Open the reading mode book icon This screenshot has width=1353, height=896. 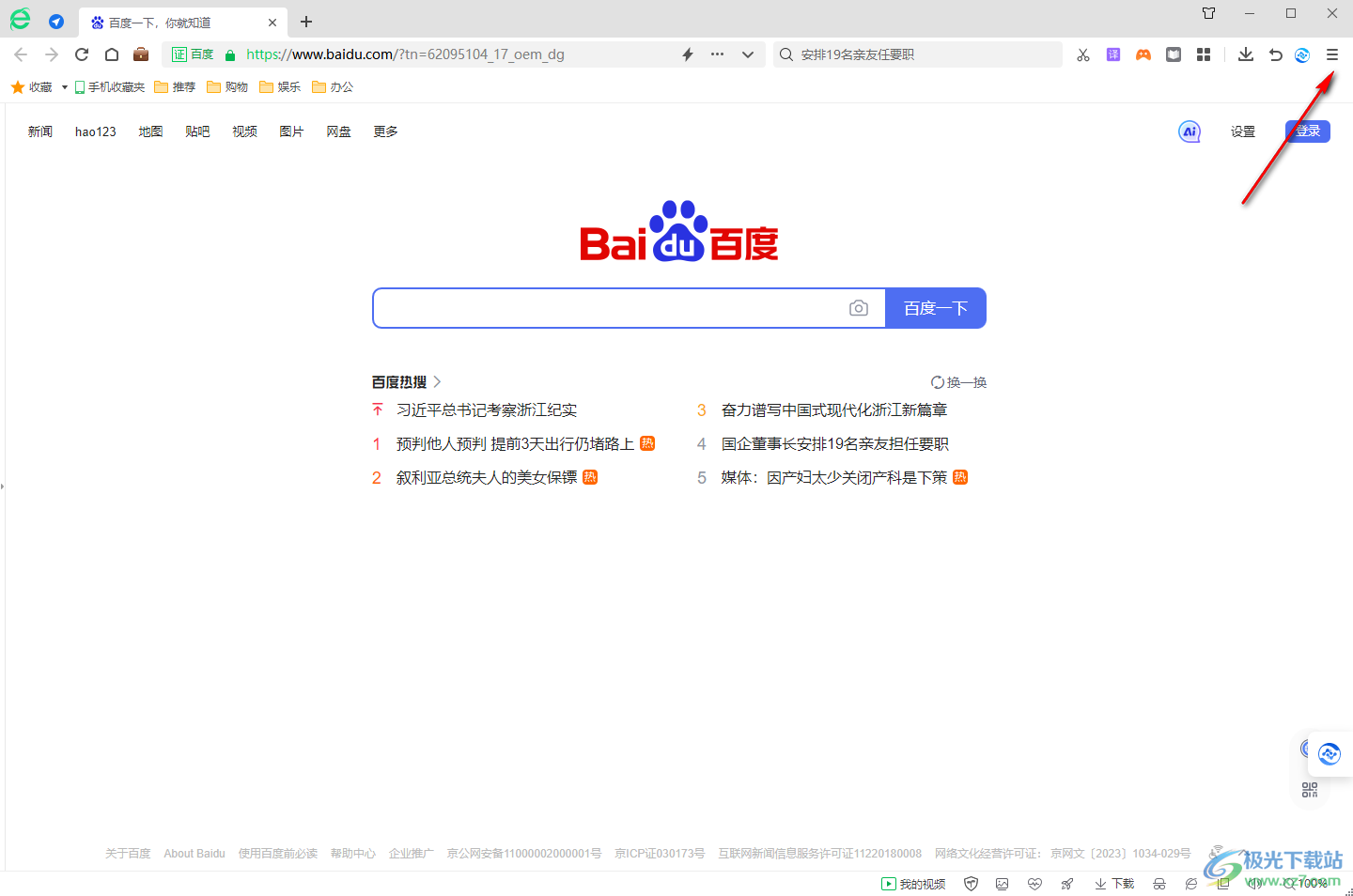click(1174, 54)
